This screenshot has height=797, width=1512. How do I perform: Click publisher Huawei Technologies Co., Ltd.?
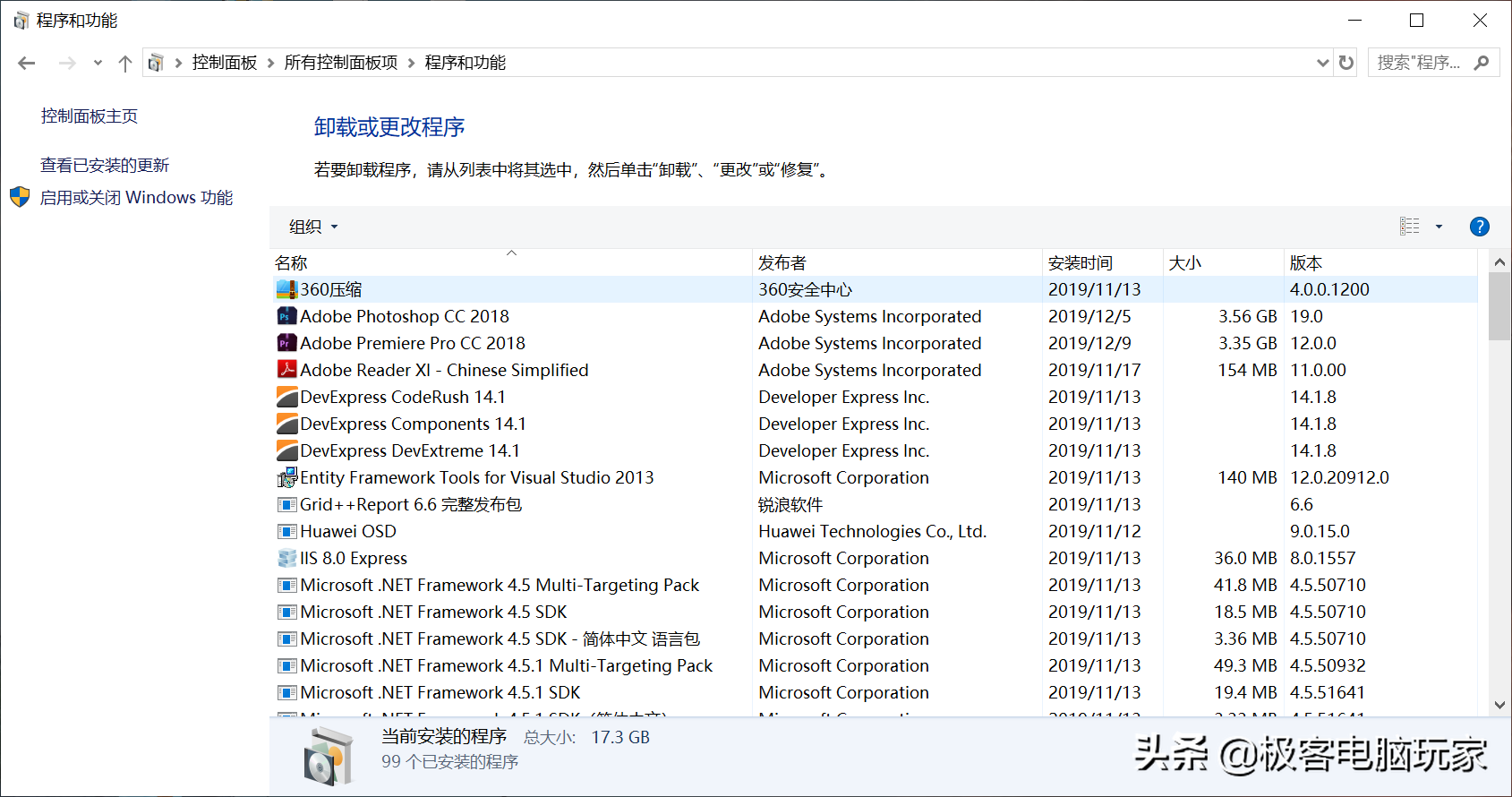(873, 531)
